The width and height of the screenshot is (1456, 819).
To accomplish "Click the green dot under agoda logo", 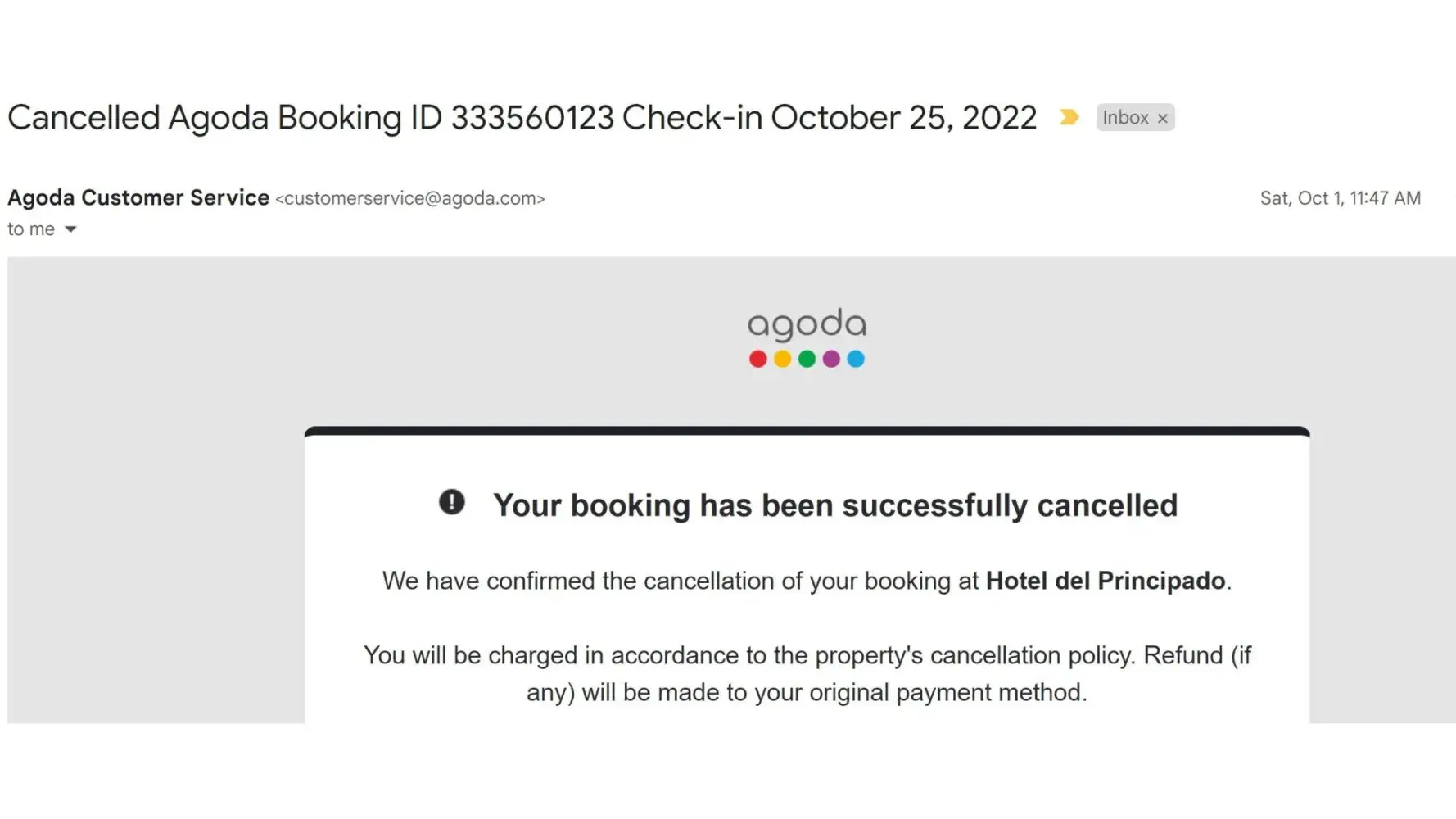I will (807, 359).
